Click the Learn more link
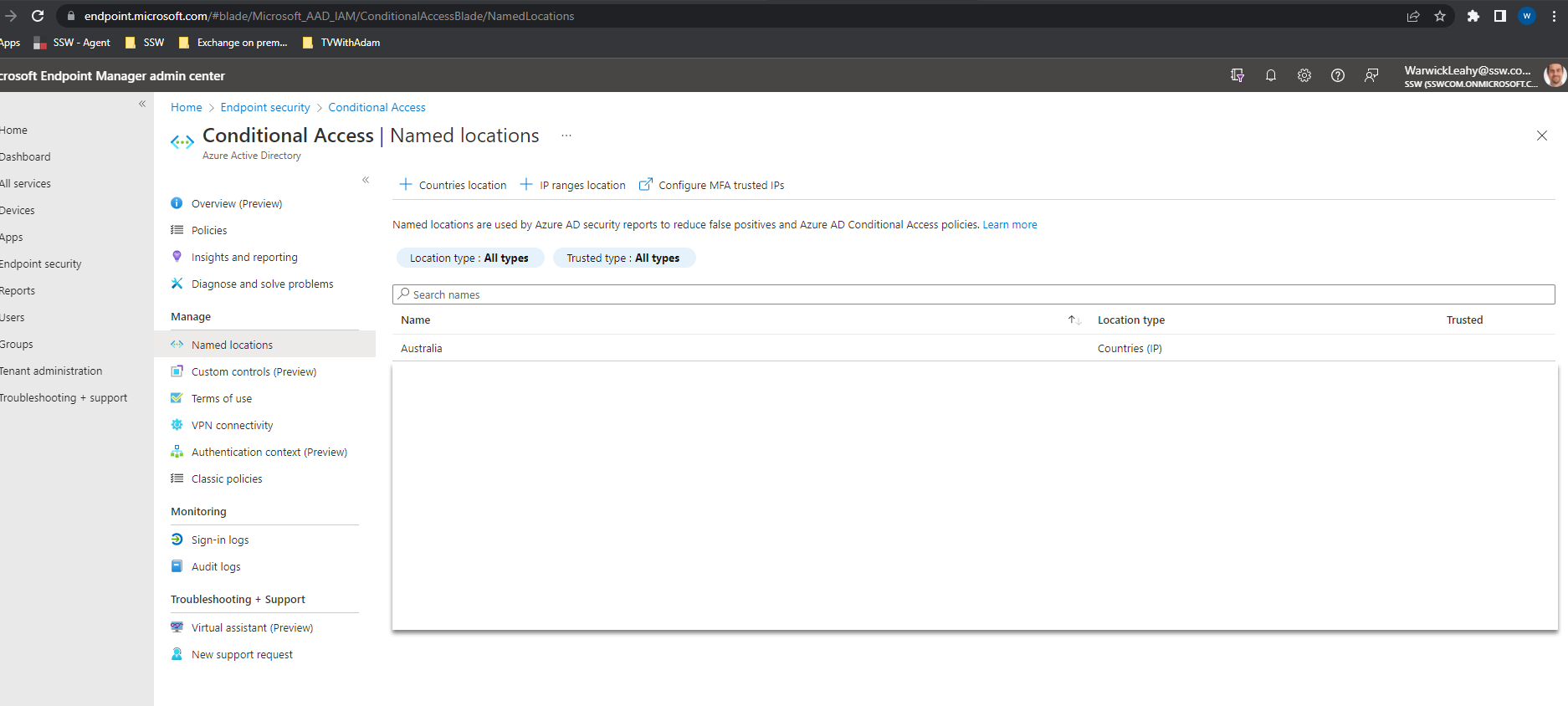Viewport: 1568px width, 706px height. (x=1009, y=224)
